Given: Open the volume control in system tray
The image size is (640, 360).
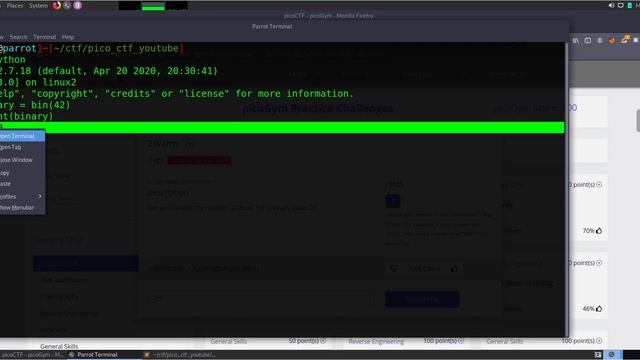Looking at the screenshot, I should point(611,5).
